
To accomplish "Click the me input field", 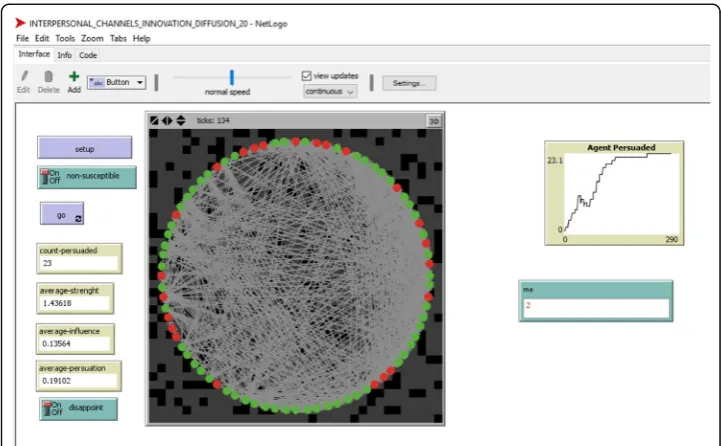I will point(596,308).
